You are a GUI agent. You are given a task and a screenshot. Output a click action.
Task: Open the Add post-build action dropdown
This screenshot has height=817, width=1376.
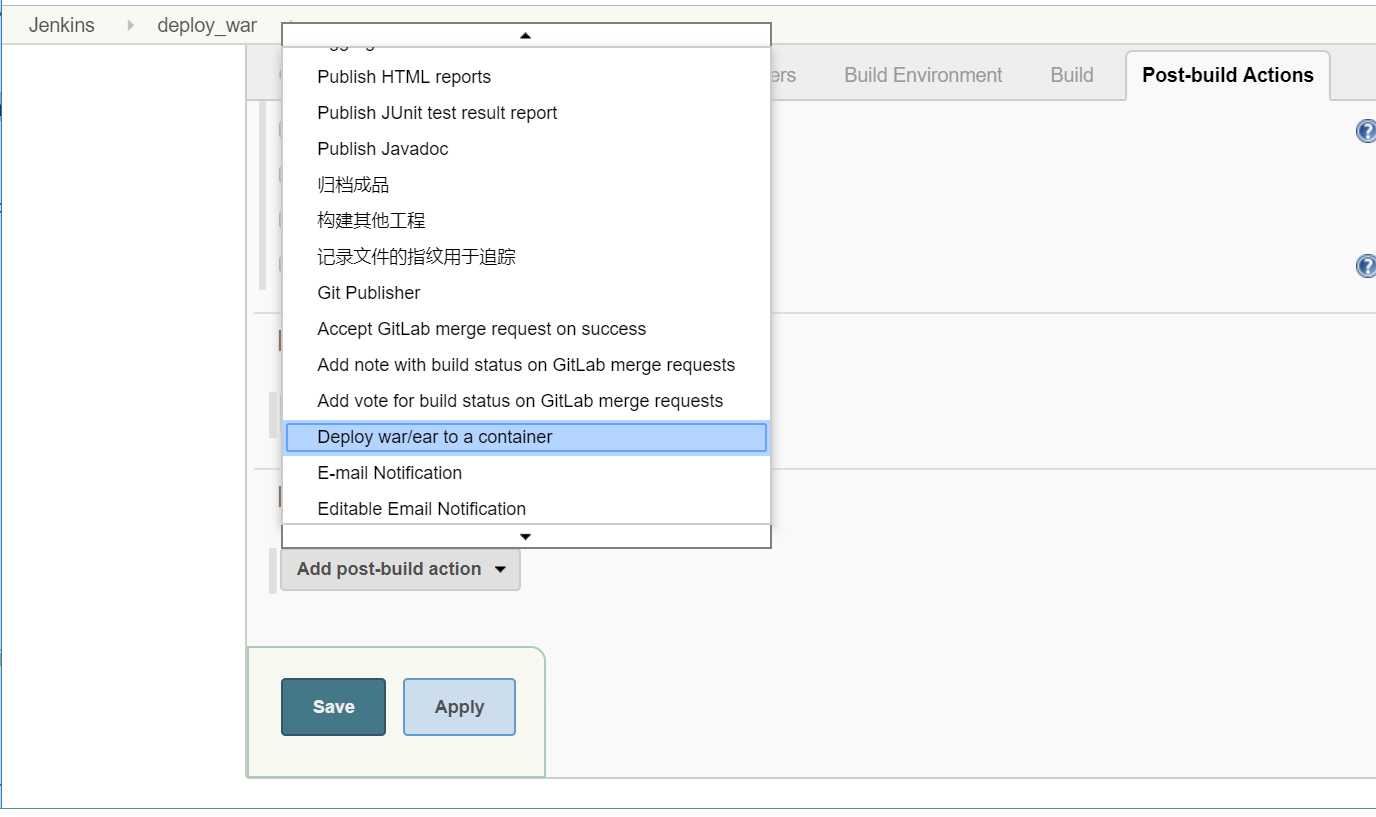click(400, 569)
